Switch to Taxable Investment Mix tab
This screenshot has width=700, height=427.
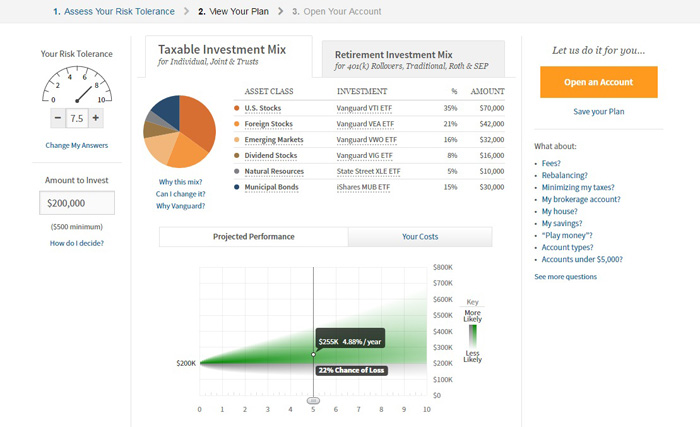[x=229, y=56]
